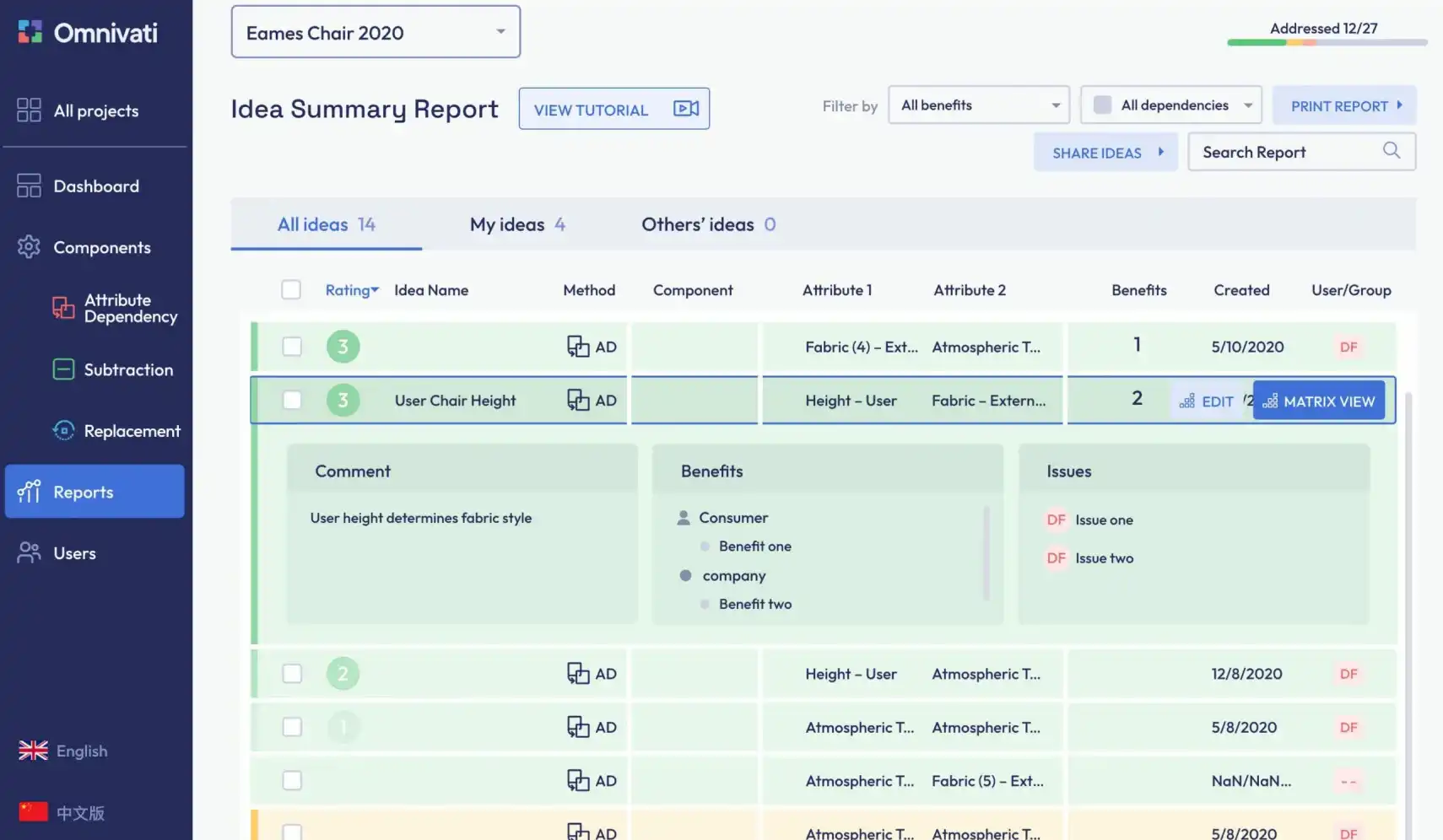Screen dimensions: 1443x840
Task: Click 'User height determines fabric style' comment
Action: 421,518
